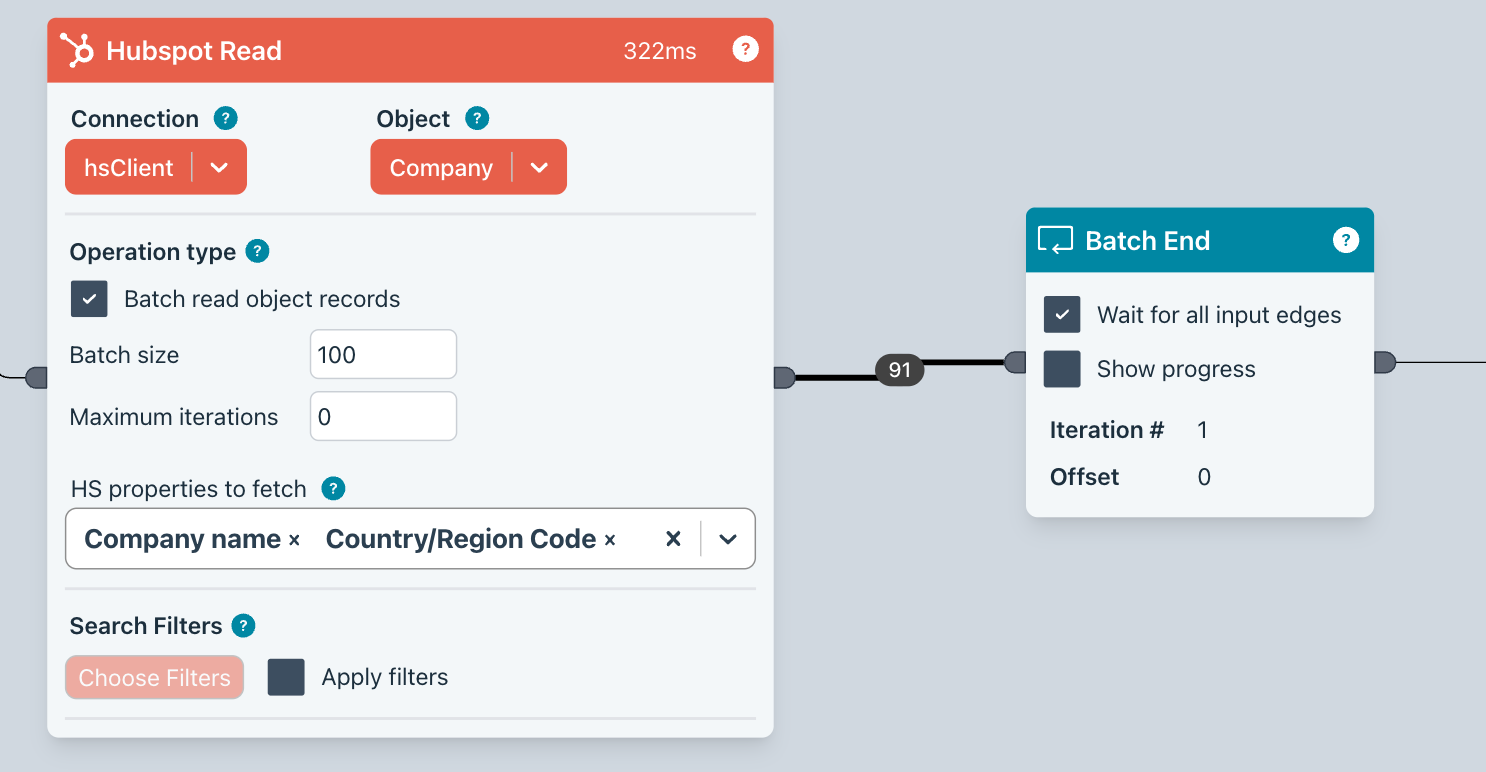
Task: Open the Search Filters help icon
Action: click(x=243, y=626)
